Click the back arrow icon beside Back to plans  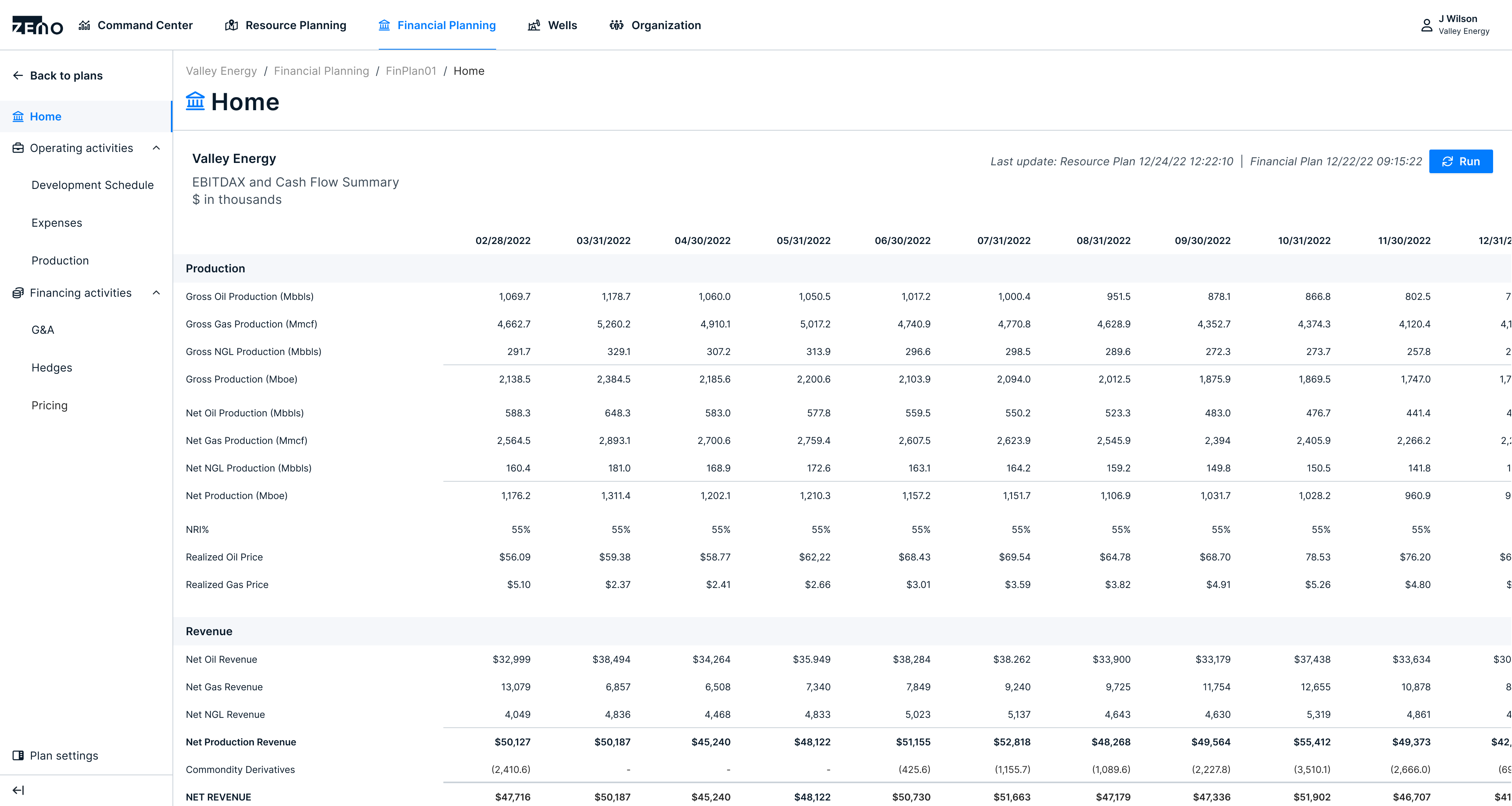click(18, 75)
